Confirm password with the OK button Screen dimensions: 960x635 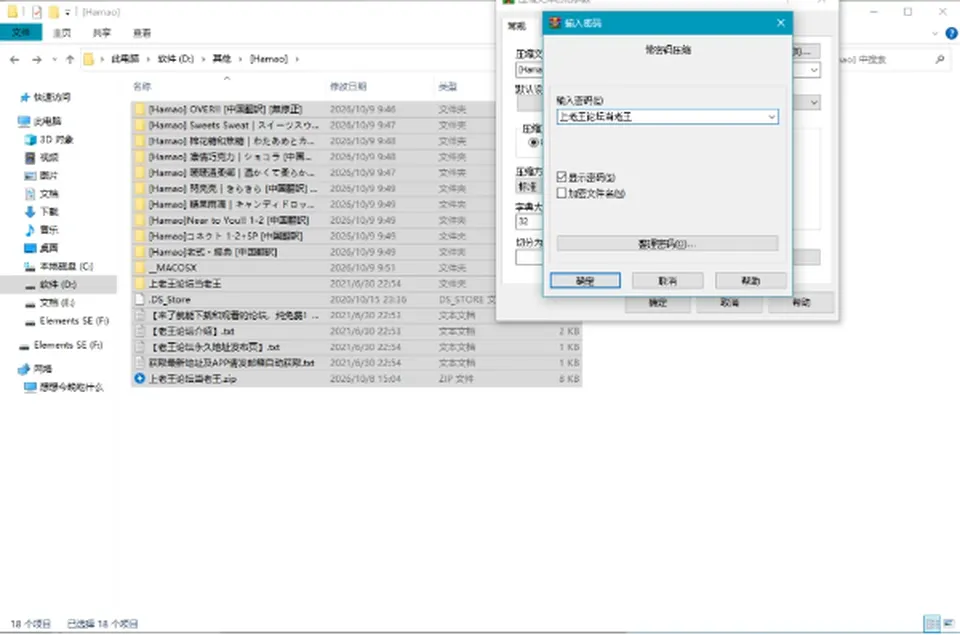[585, 280]
